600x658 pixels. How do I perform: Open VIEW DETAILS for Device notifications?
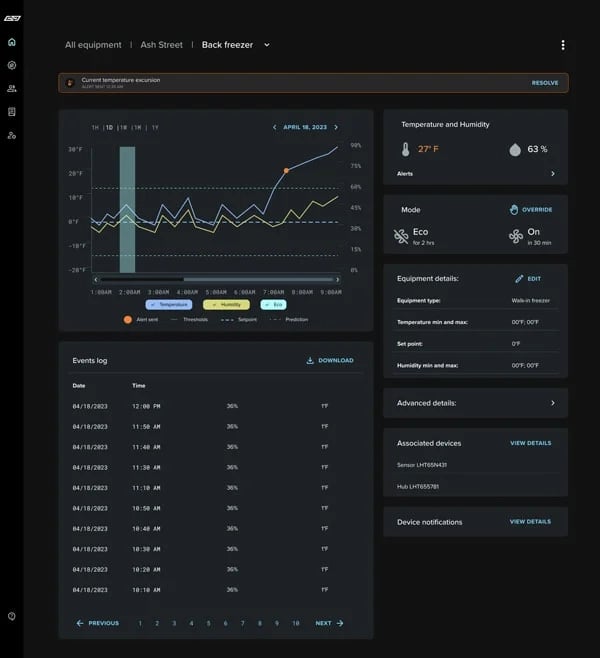pos(530,522)
